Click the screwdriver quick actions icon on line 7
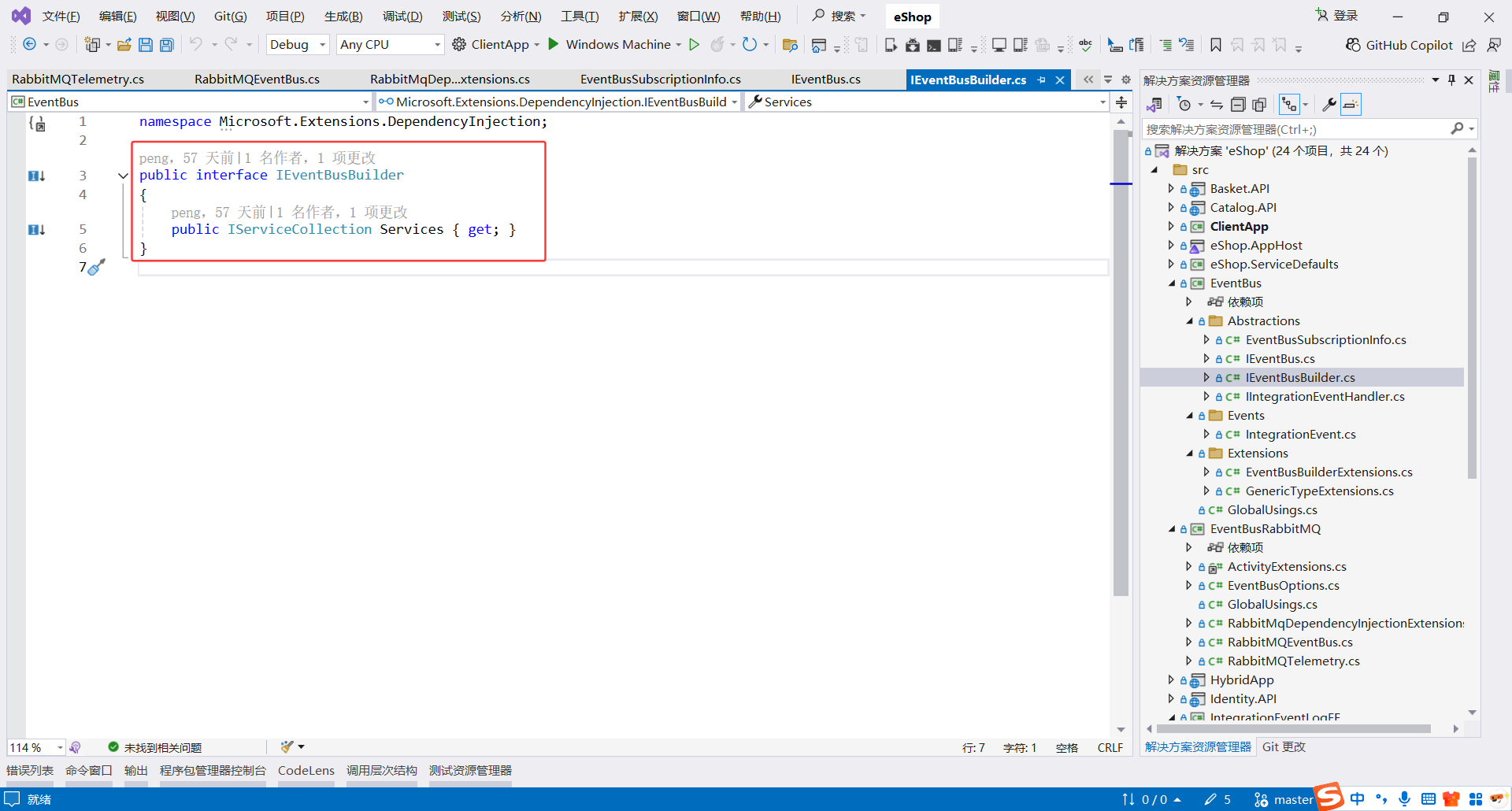 (96, 268)
